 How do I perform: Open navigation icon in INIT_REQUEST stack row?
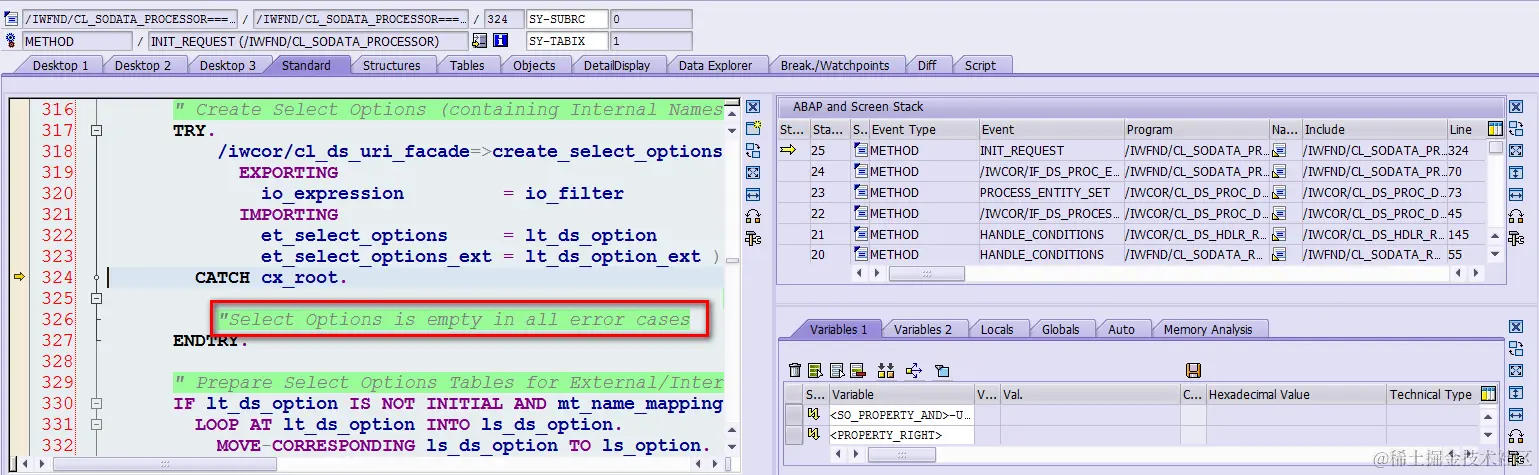pos(1279,150)
